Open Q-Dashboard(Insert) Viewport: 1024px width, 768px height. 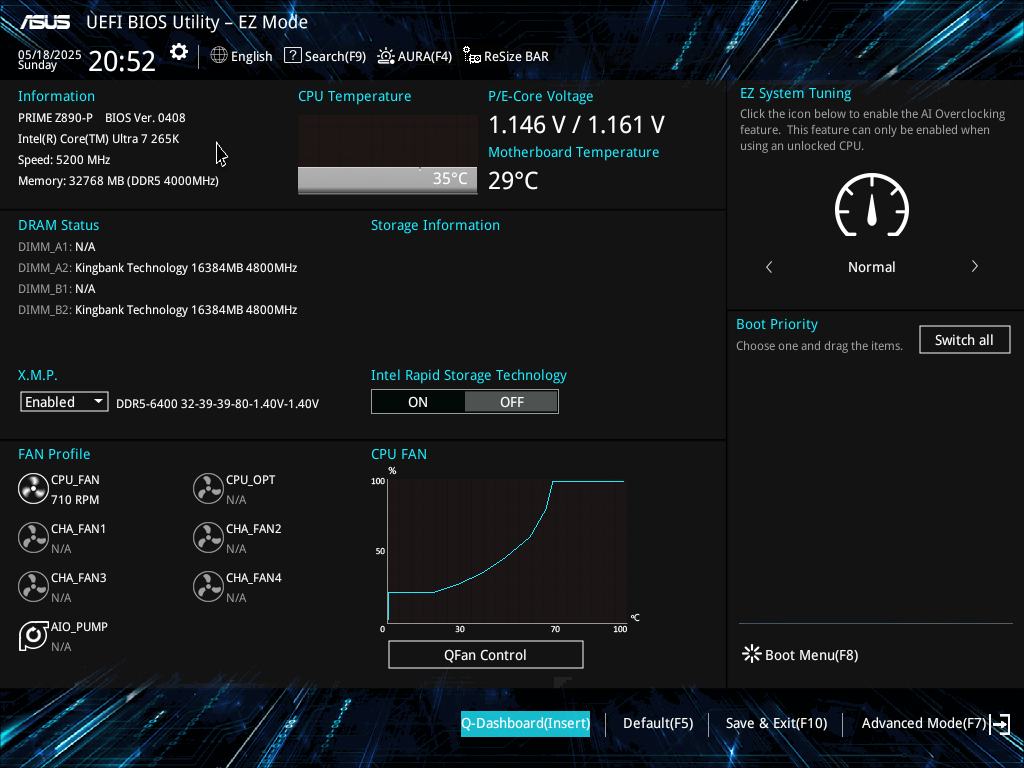525,724
